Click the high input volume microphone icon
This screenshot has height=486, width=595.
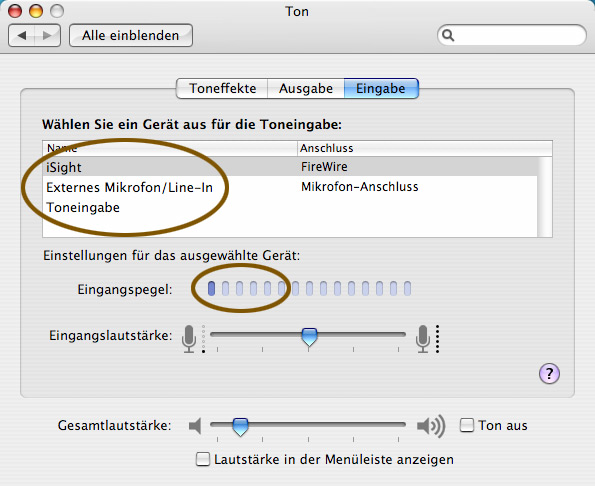click(x=423, y=339)
